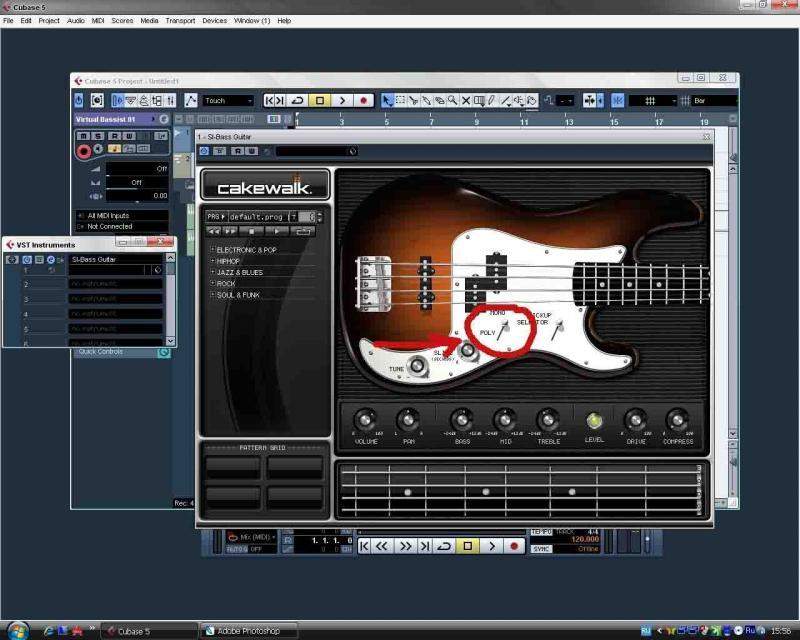
Task: Solo the Virtual Bassist 01 track
Action: pos(98,136)
